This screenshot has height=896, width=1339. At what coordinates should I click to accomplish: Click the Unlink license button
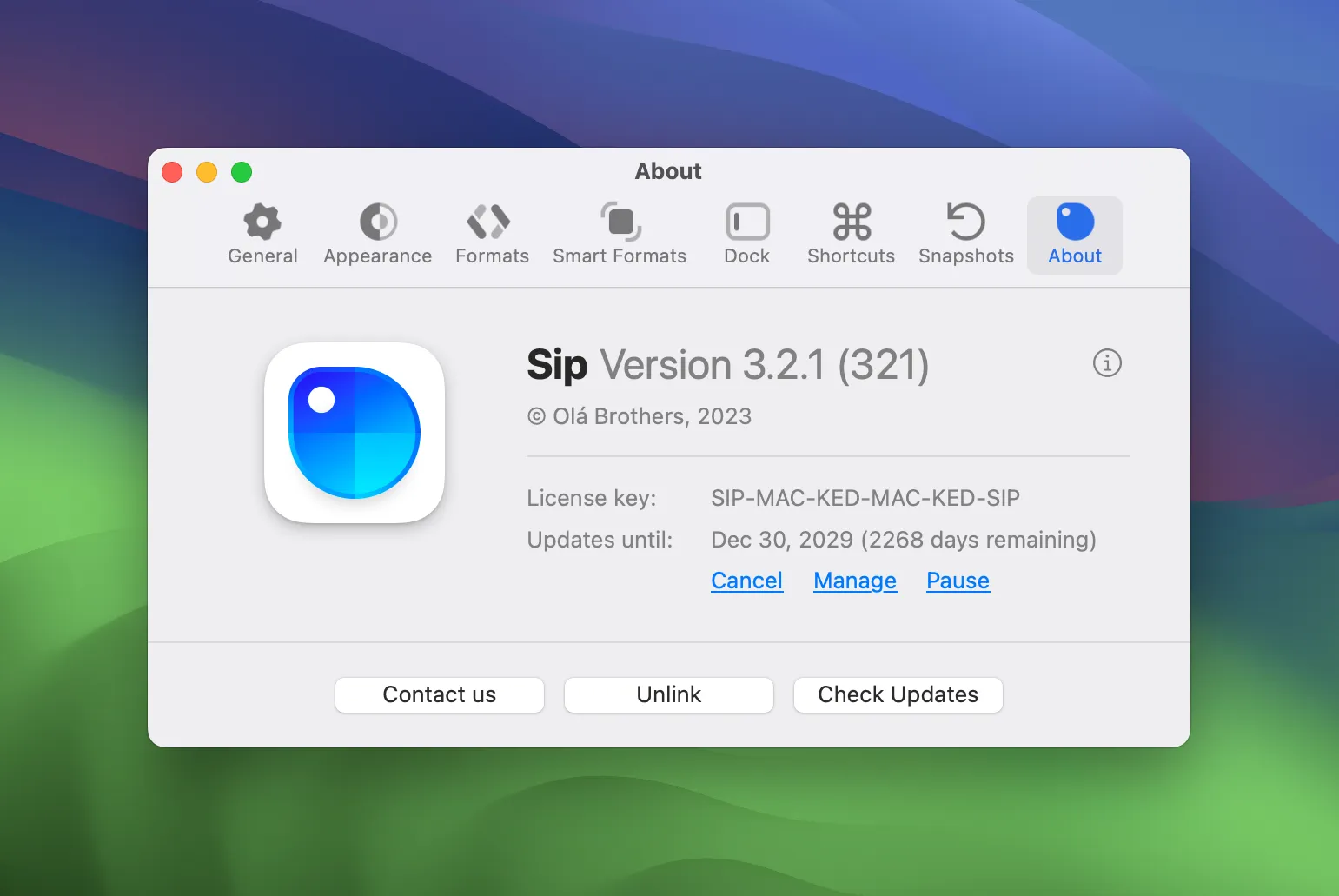pos(669,694)
